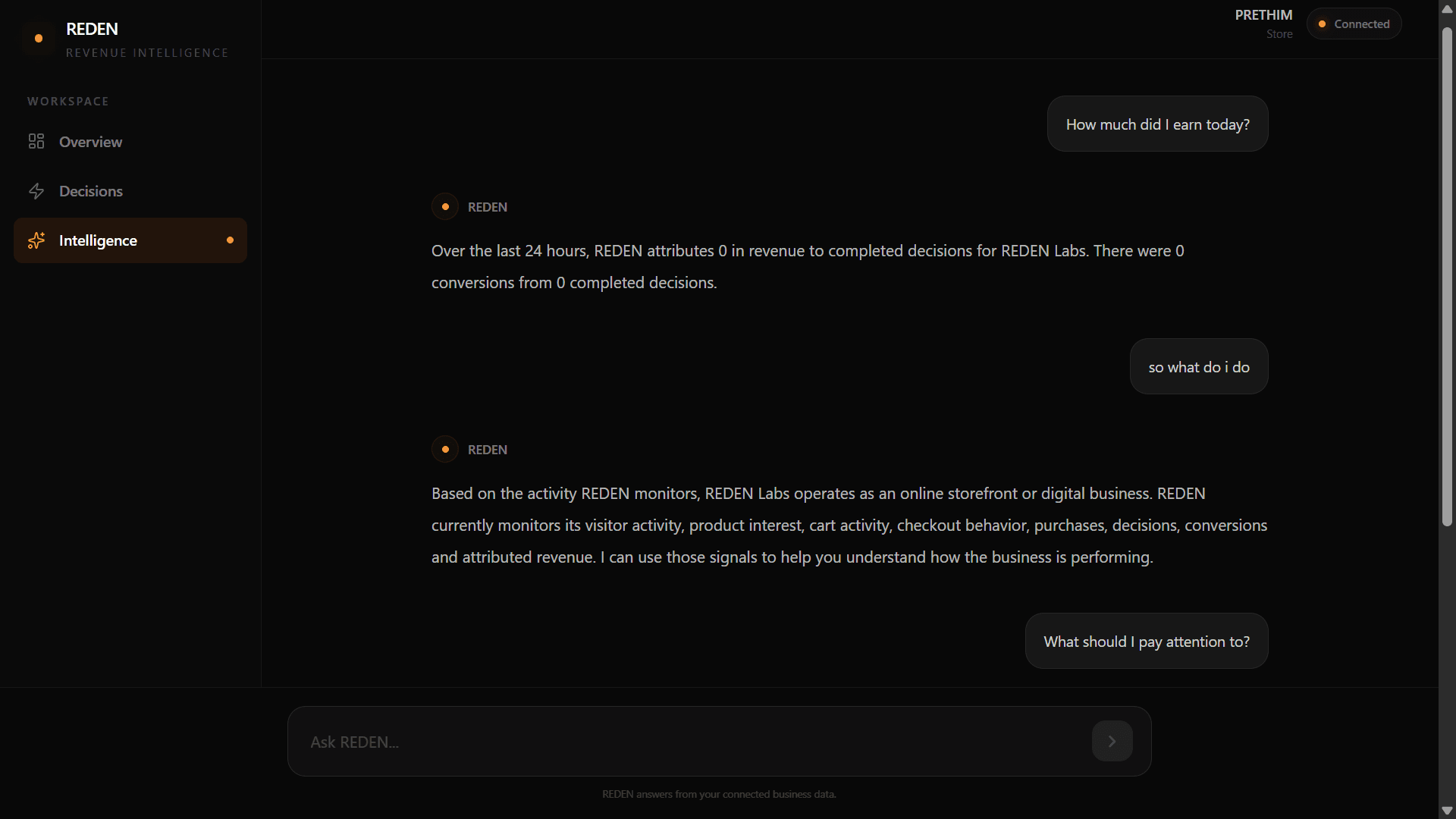
Task: Click the Connected status badge
Action: click(x=1354, y=24)
